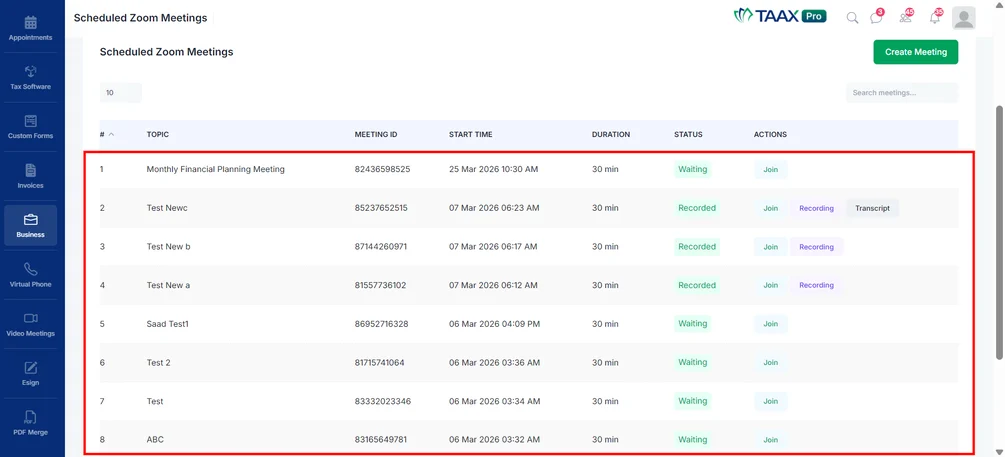This screenshot has width=1005, height=457.
Task: Open chat messages icon with badge 3
Action: click(876, 17)
